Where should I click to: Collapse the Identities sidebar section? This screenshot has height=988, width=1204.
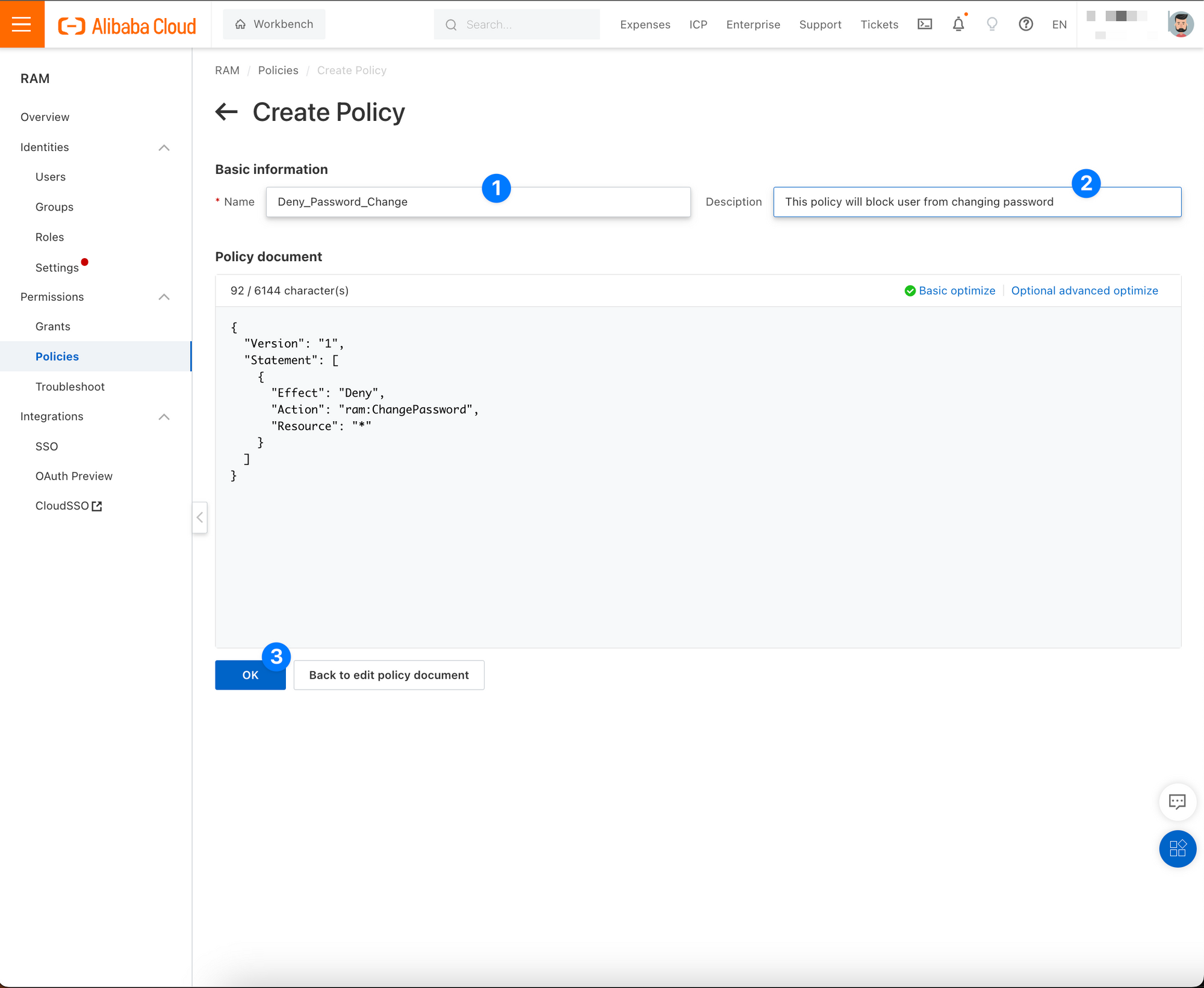164,147
